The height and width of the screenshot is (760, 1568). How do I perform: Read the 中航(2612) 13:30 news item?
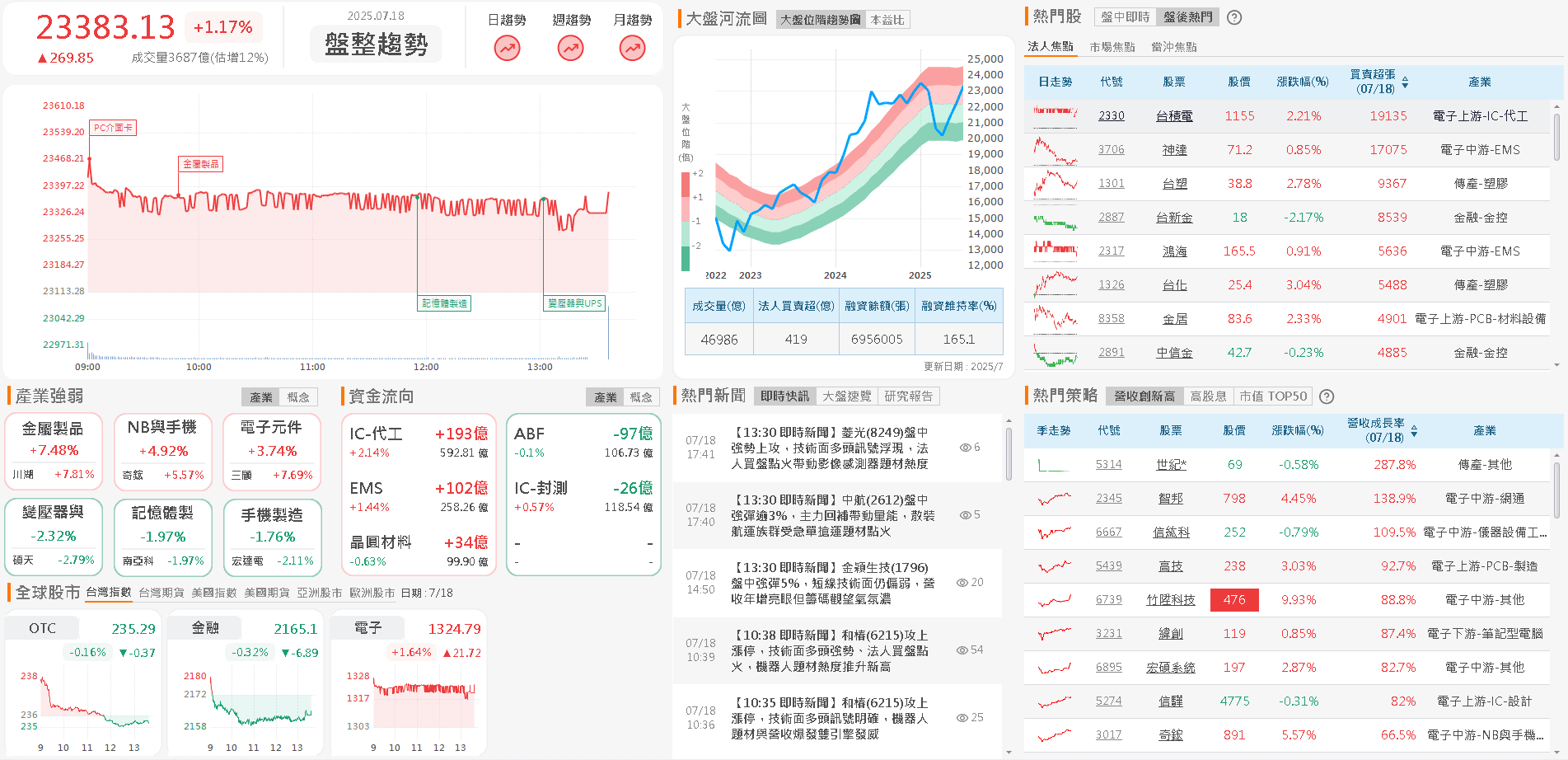click(837, 515)
